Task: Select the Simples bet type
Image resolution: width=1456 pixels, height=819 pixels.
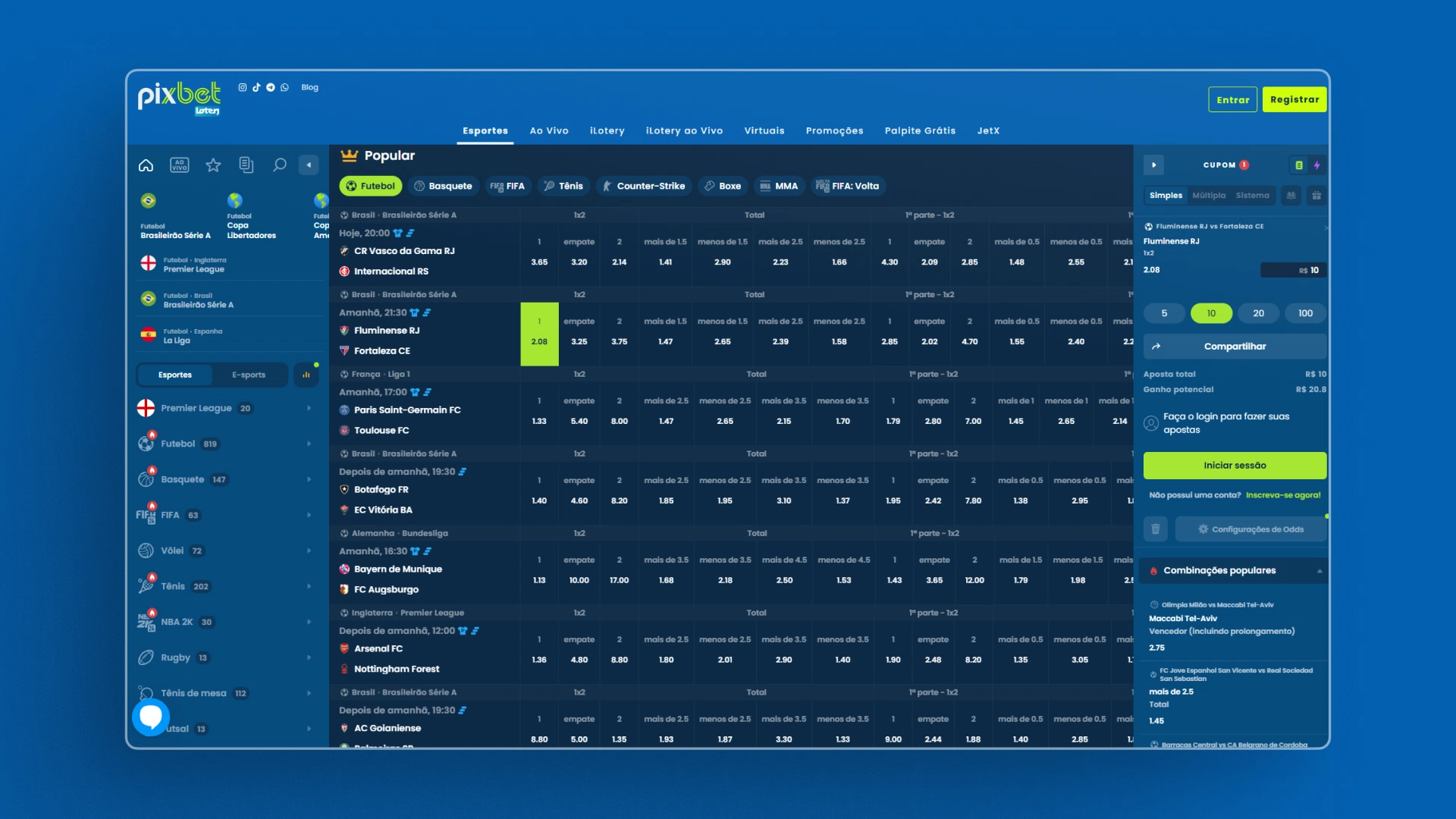Action: click(1166, 195)
